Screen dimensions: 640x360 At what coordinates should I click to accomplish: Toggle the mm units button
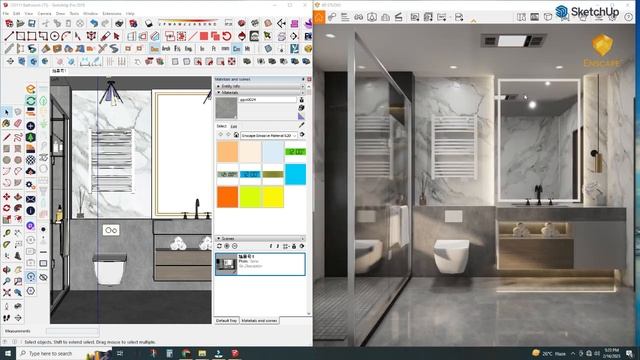tap(225, 49)
